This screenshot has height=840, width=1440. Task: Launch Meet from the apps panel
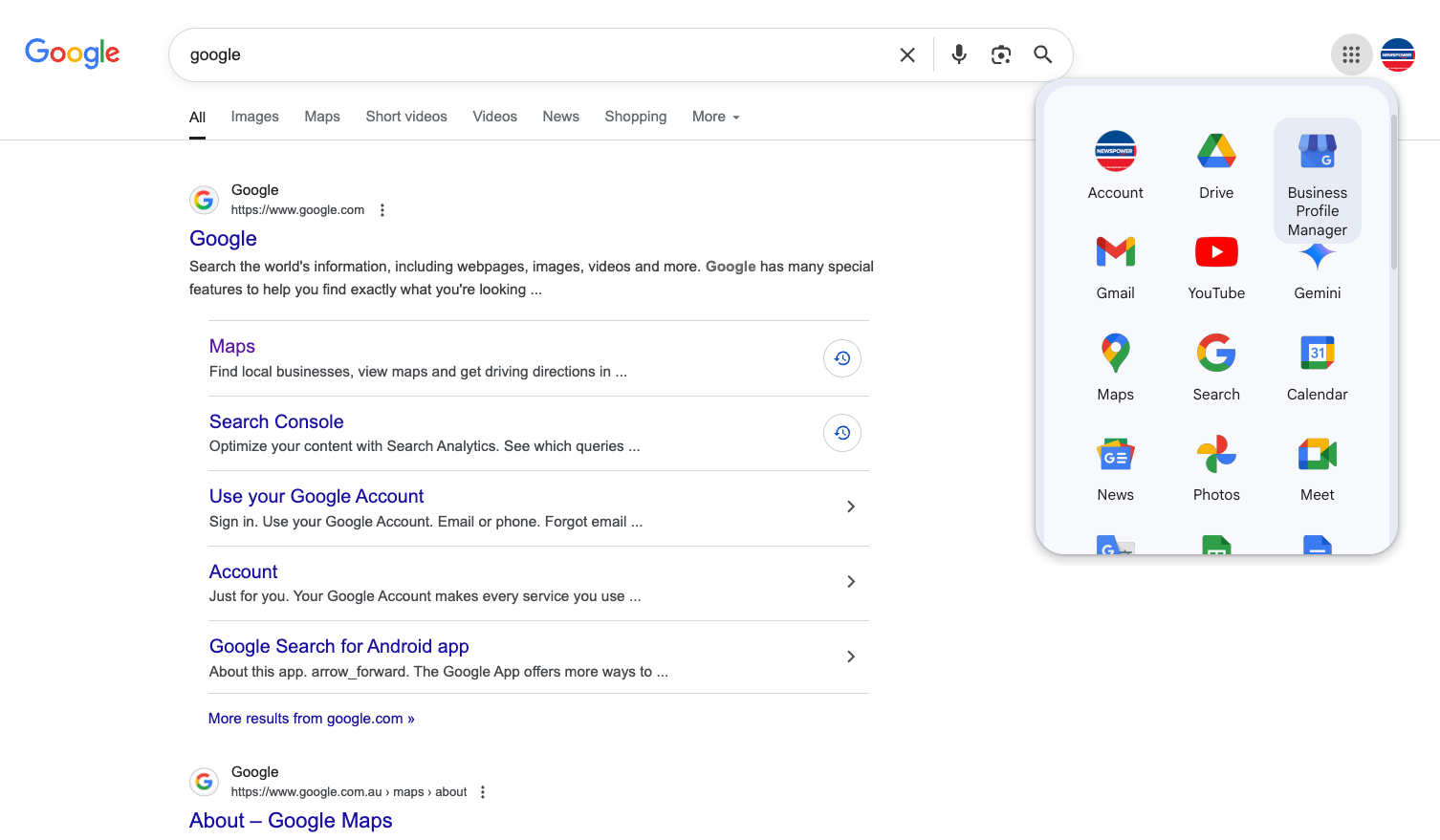click(x=1317, y=469)
